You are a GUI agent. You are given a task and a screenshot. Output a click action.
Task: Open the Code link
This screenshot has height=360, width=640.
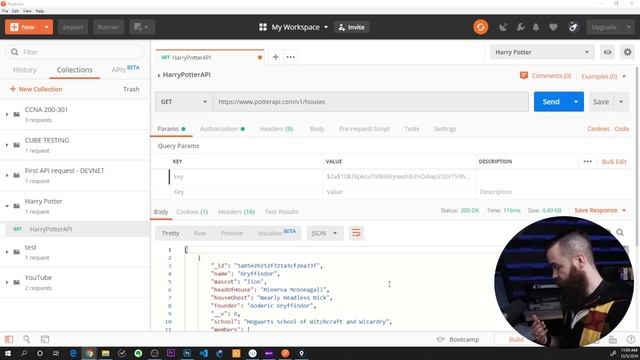coord(622,129)
